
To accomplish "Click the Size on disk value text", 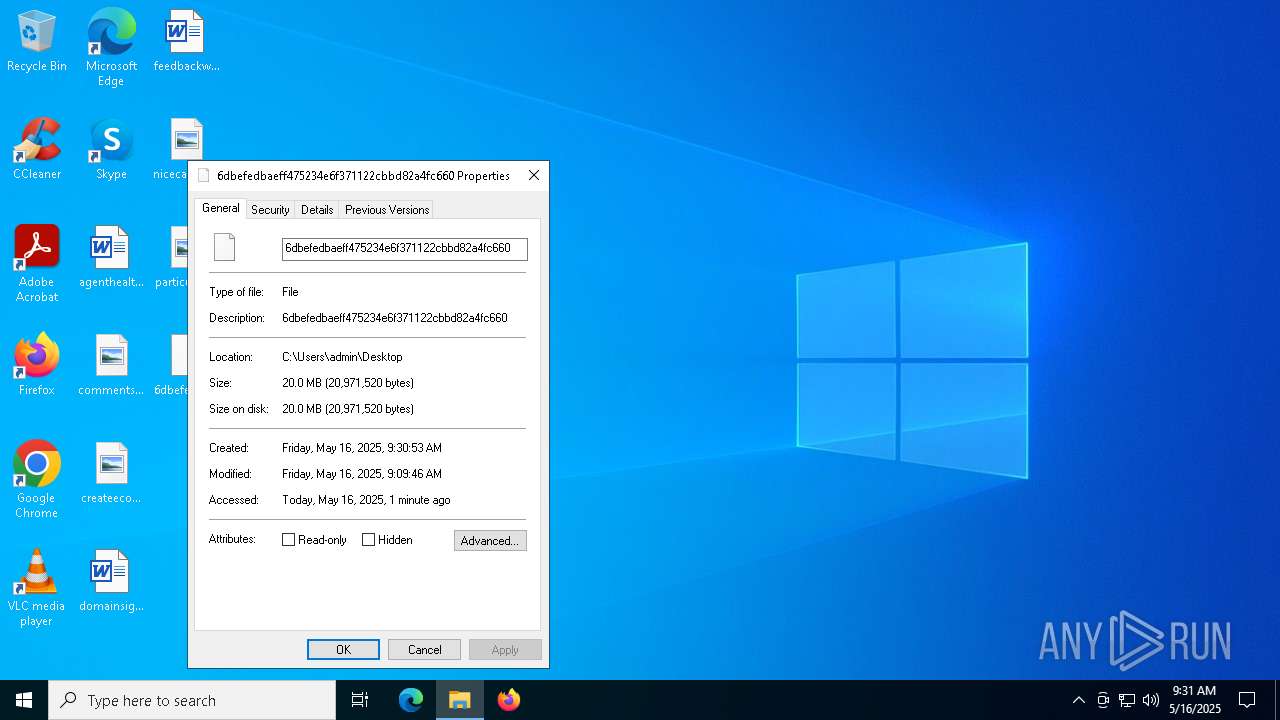I will (348, 409).
